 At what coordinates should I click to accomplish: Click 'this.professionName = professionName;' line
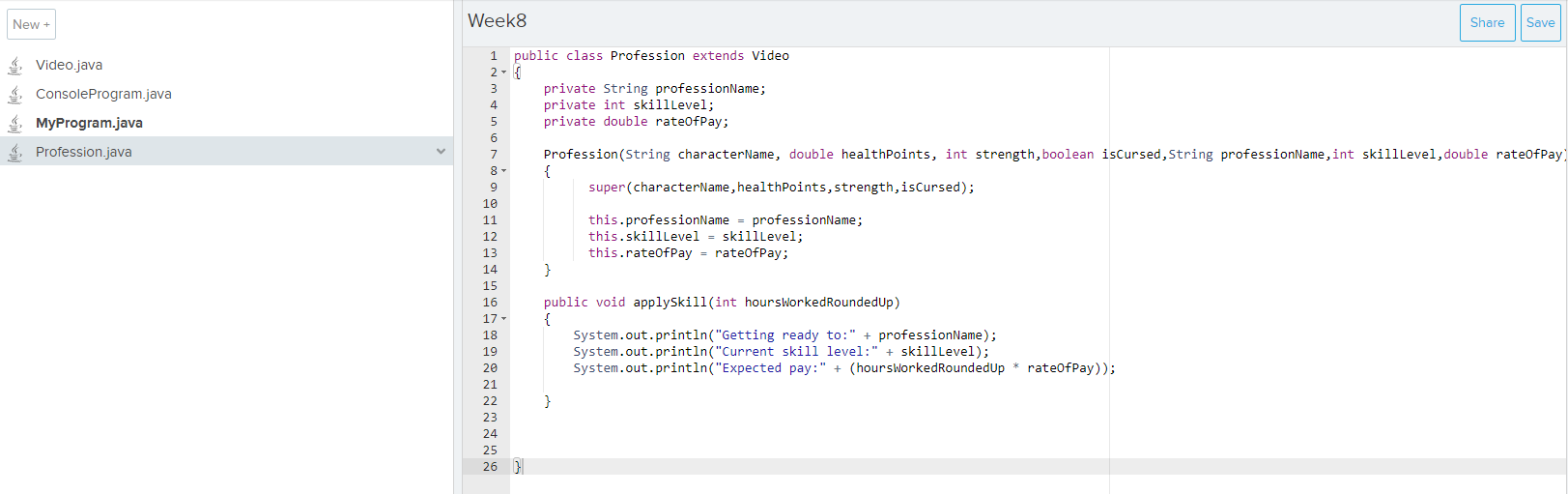(726, 220)
